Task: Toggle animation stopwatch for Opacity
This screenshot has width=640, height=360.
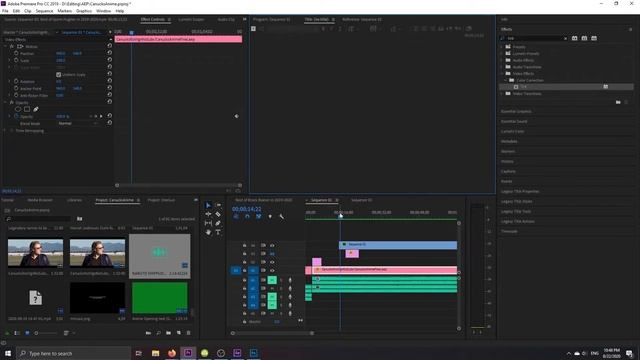Action: tap(16, 116)
